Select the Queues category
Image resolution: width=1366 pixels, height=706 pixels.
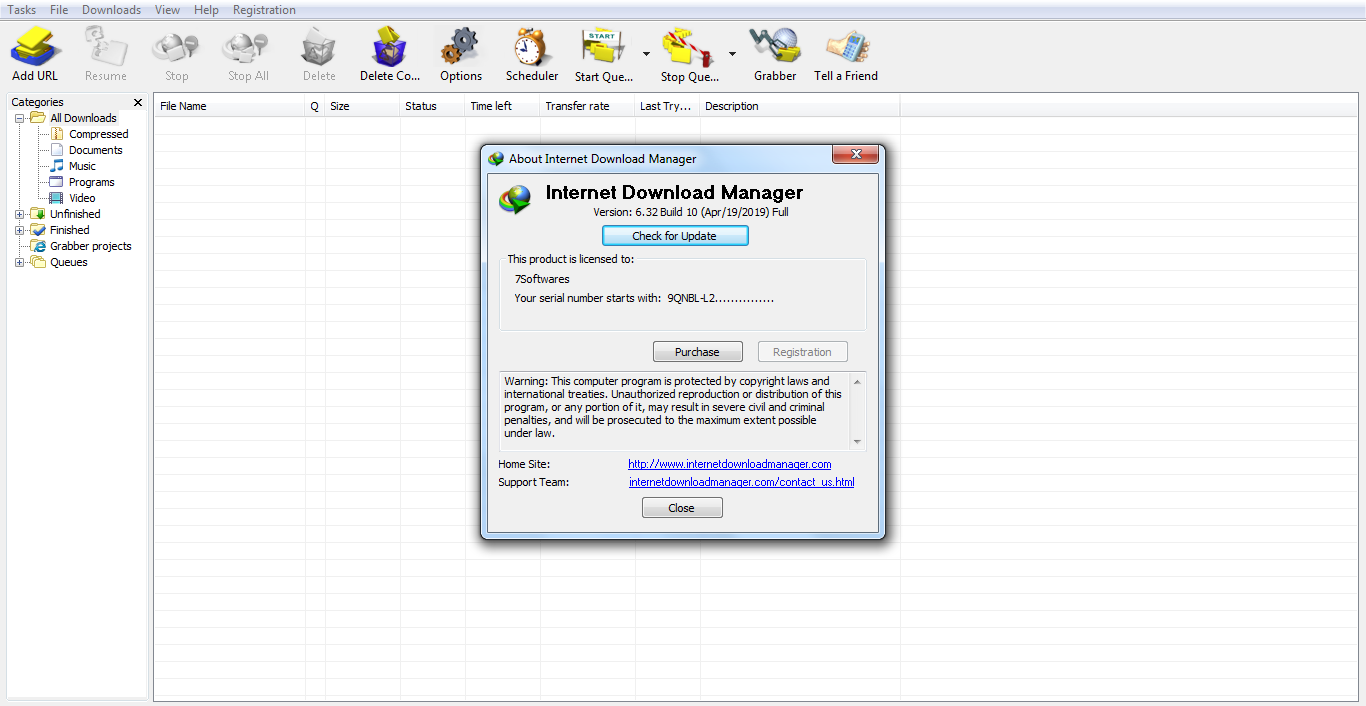[x=68, y=262]
